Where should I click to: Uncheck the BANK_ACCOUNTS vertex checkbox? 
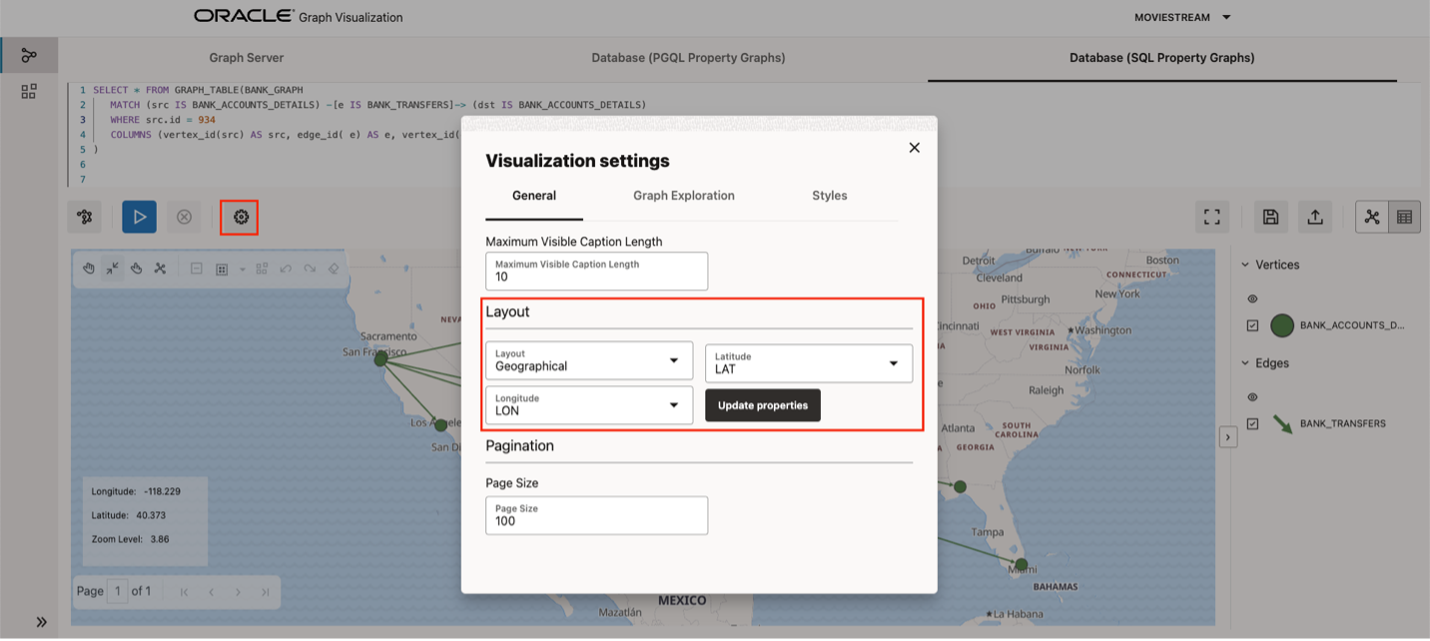click(1253, 325)
